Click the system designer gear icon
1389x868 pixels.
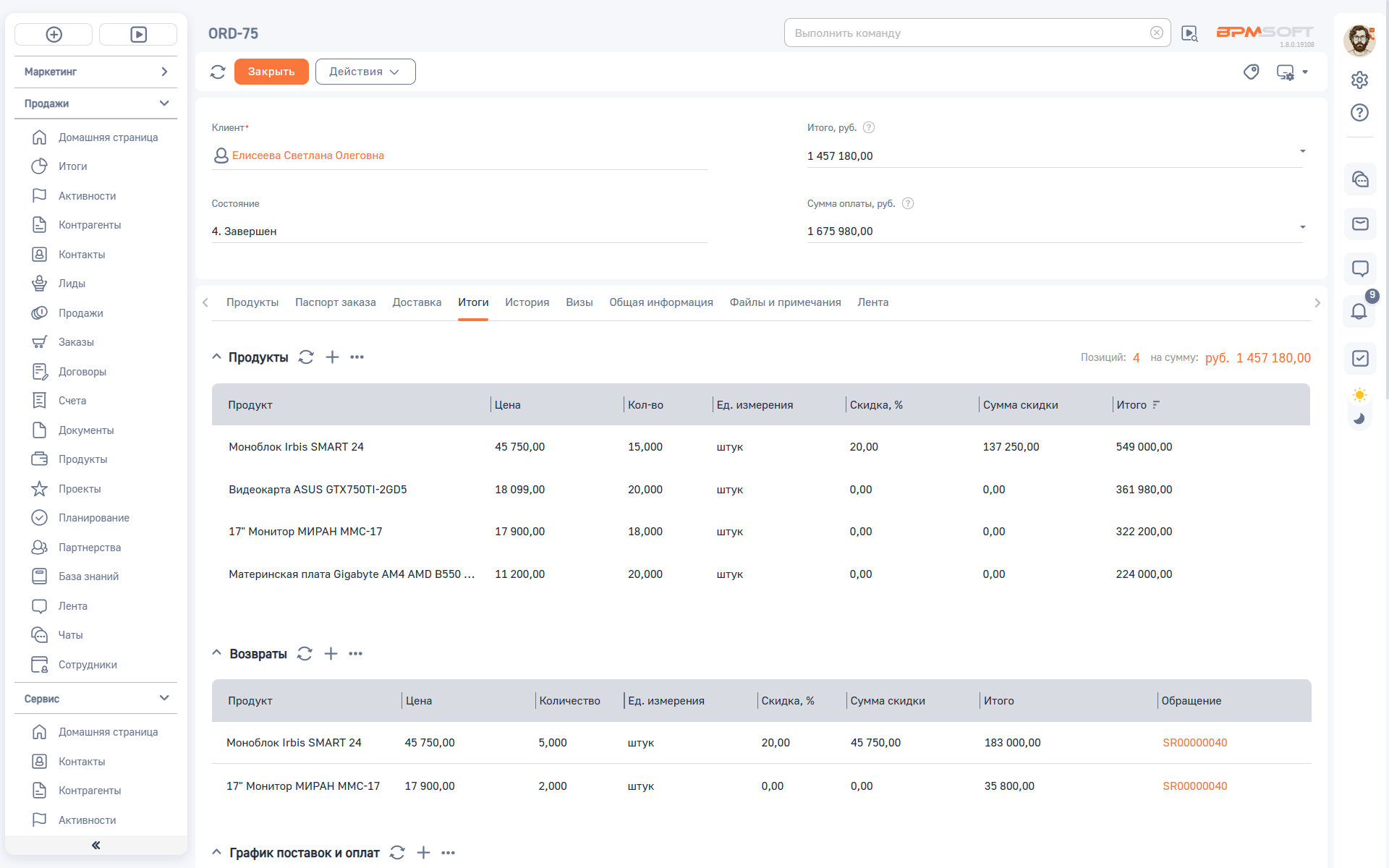click(1359, 80)
